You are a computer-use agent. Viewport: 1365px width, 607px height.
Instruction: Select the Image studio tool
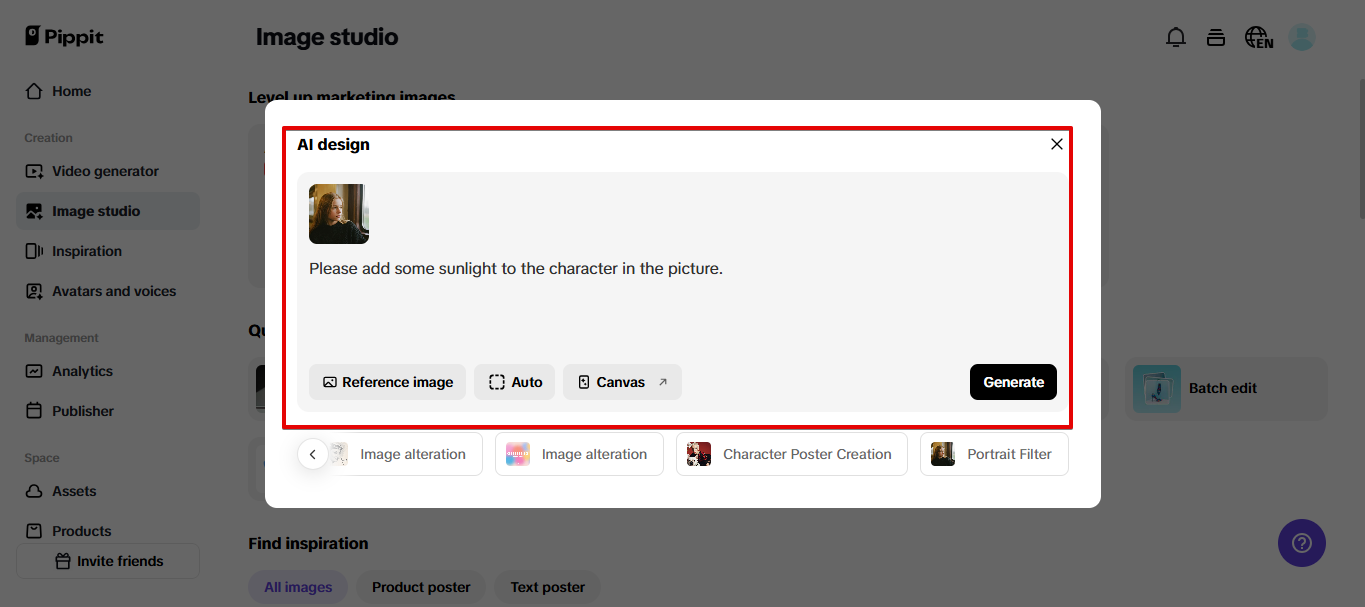98,210
